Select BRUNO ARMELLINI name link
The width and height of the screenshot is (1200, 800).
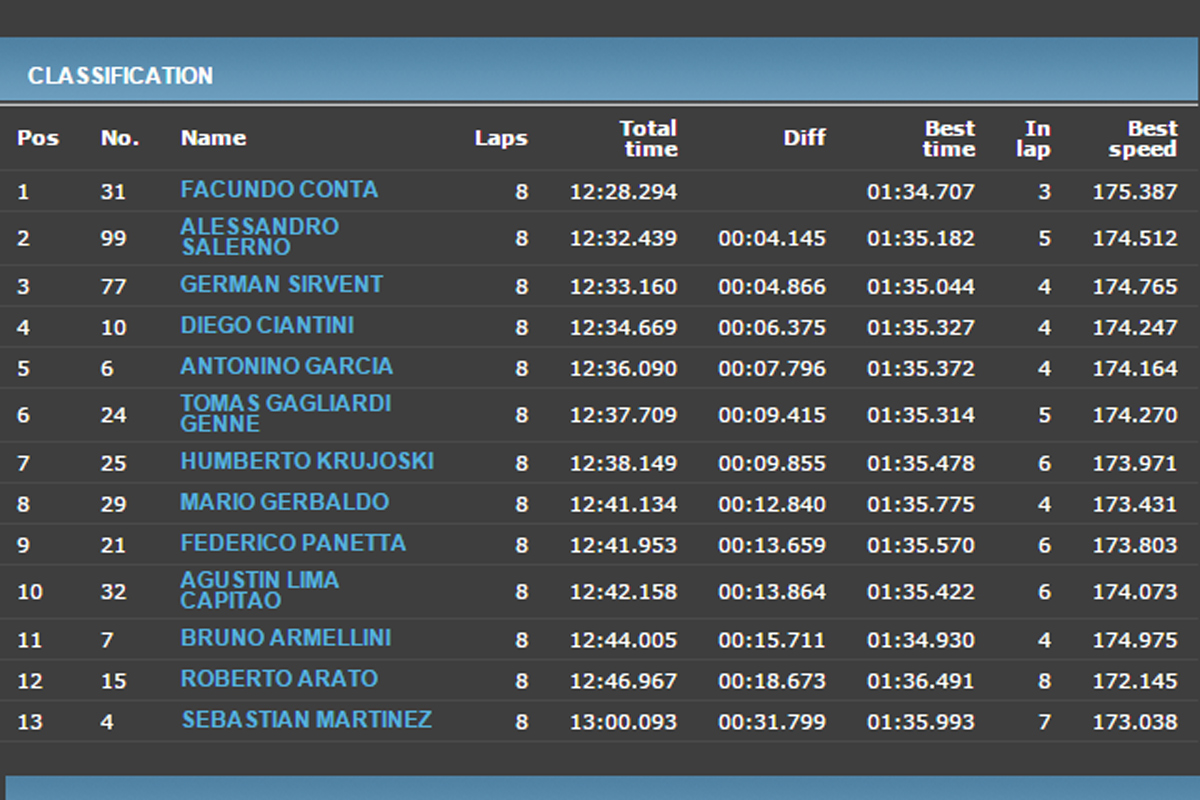[x=285, y=638]
